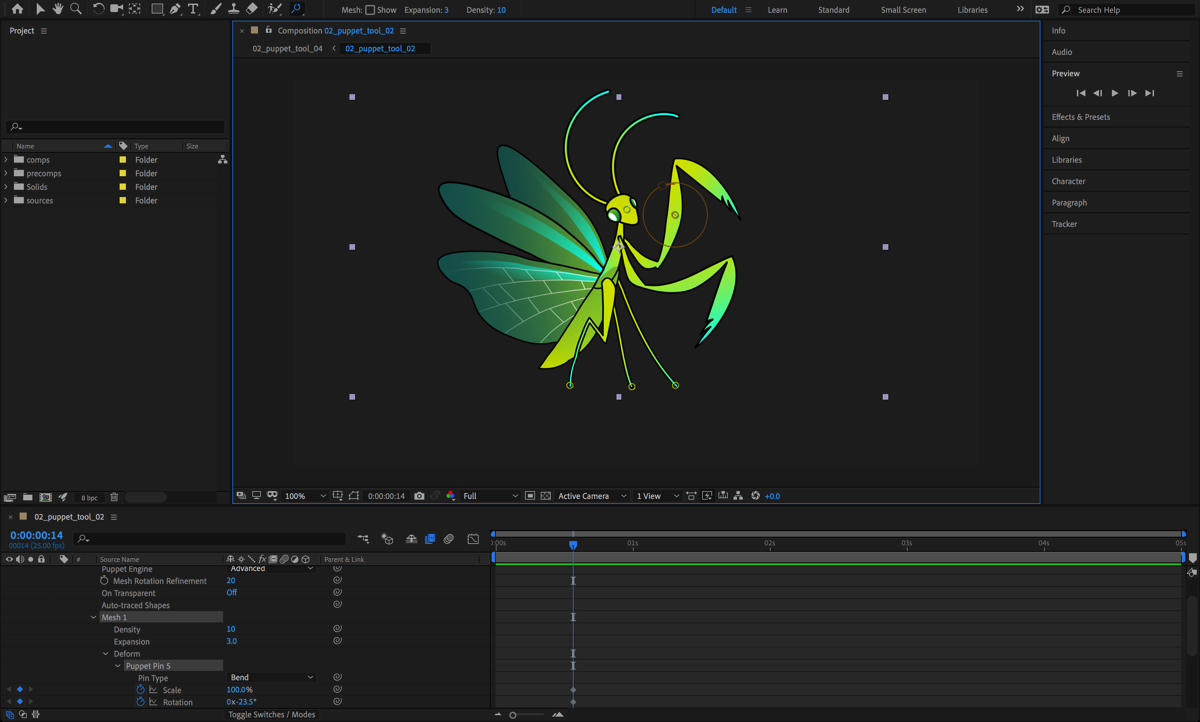This screenshot has width=1200, height=722.
Task: Expand the precomps folder
Action: click(6, 173)
